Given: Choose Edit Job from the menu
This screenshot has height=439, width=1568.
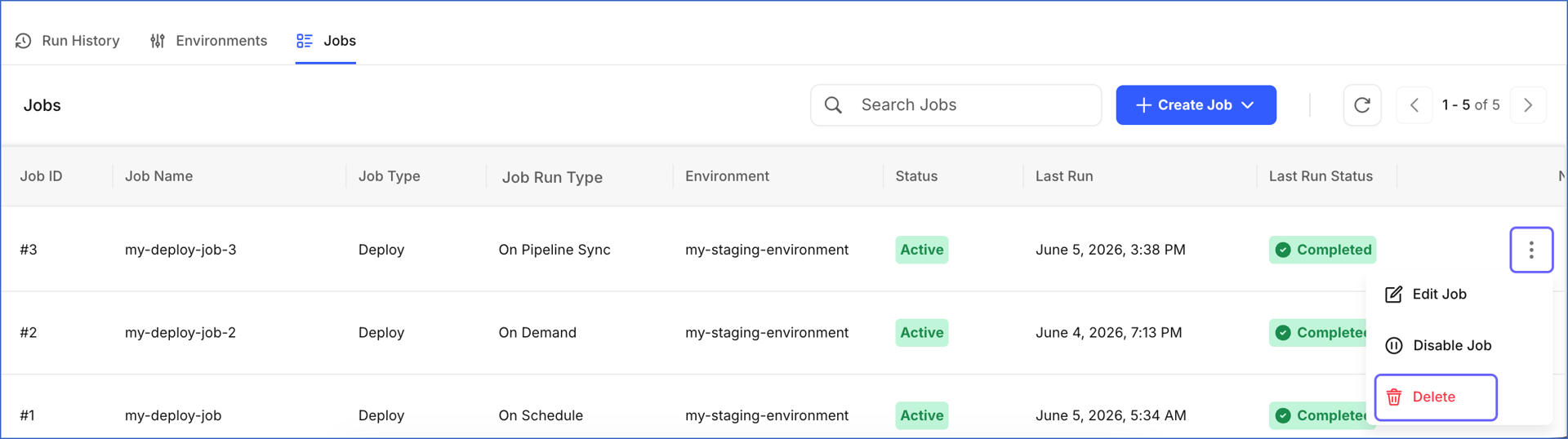Looking at the screenshot, I should click(1426, 295).
